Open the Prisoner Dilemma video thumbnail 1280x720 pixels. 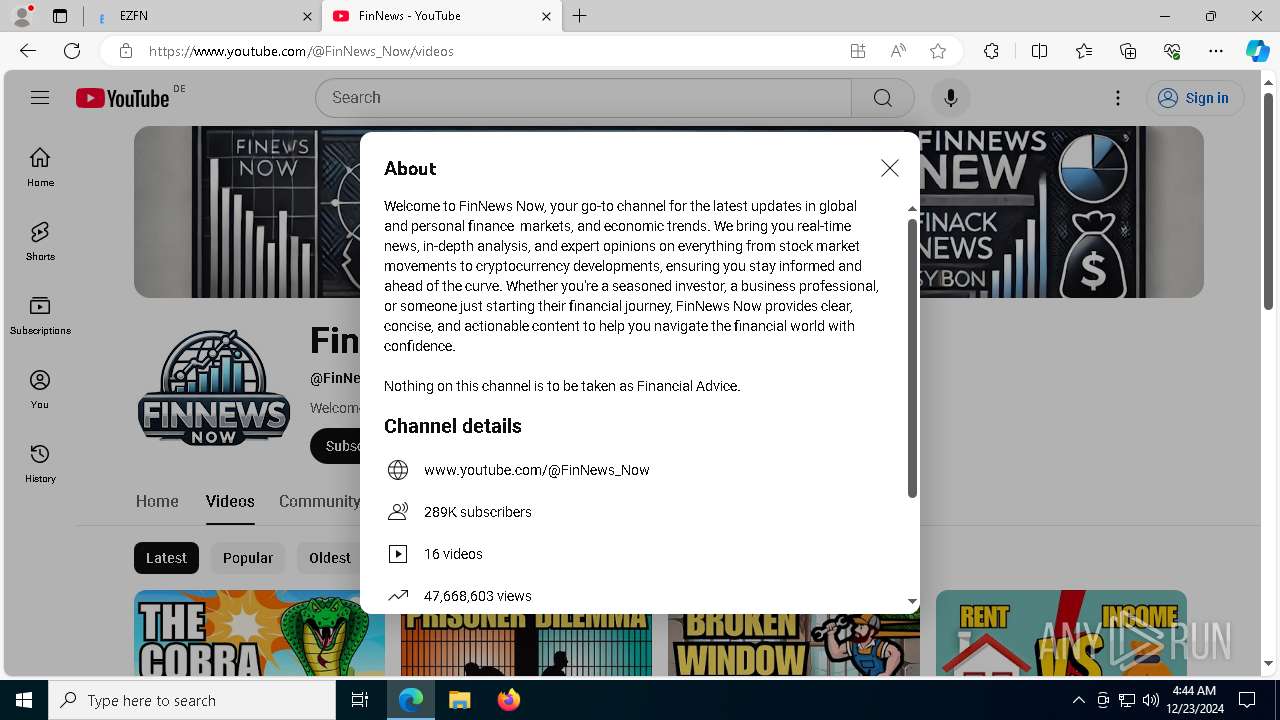pyautogui.click(x=526, y=645)
